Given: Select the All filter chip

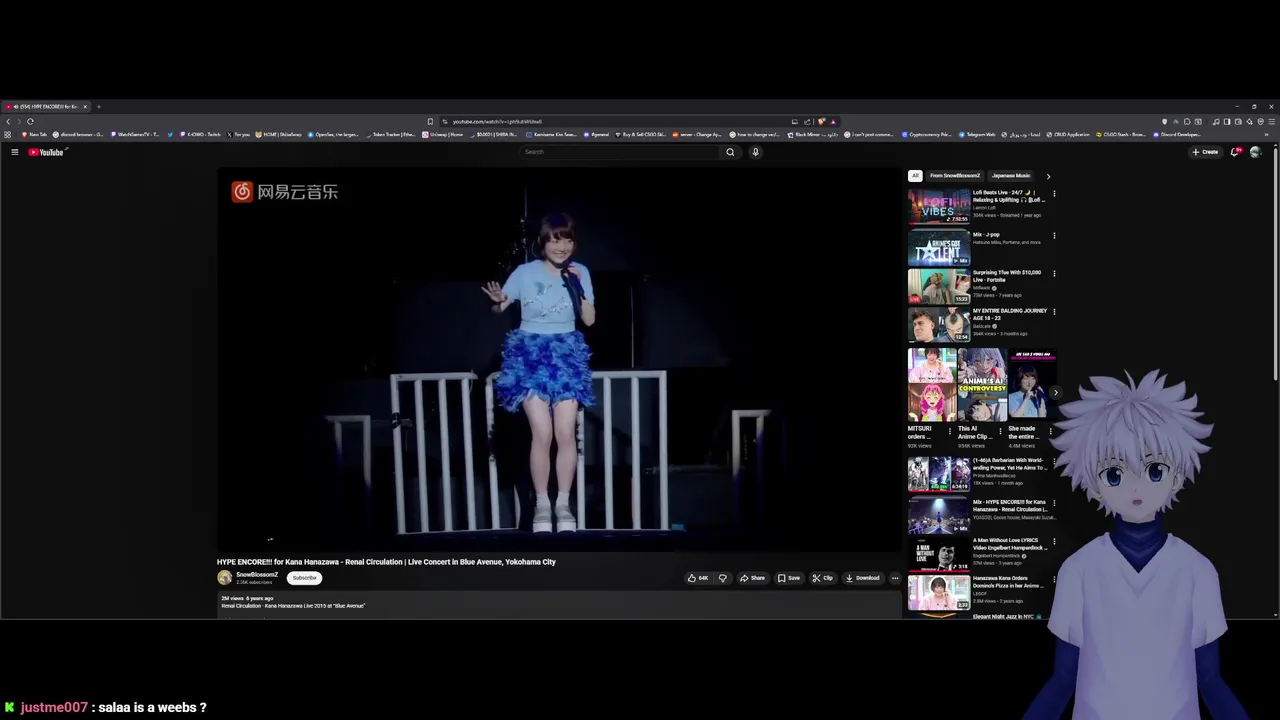Looking at the screenshot, I should pyautogui.click(x=914, y=176).
